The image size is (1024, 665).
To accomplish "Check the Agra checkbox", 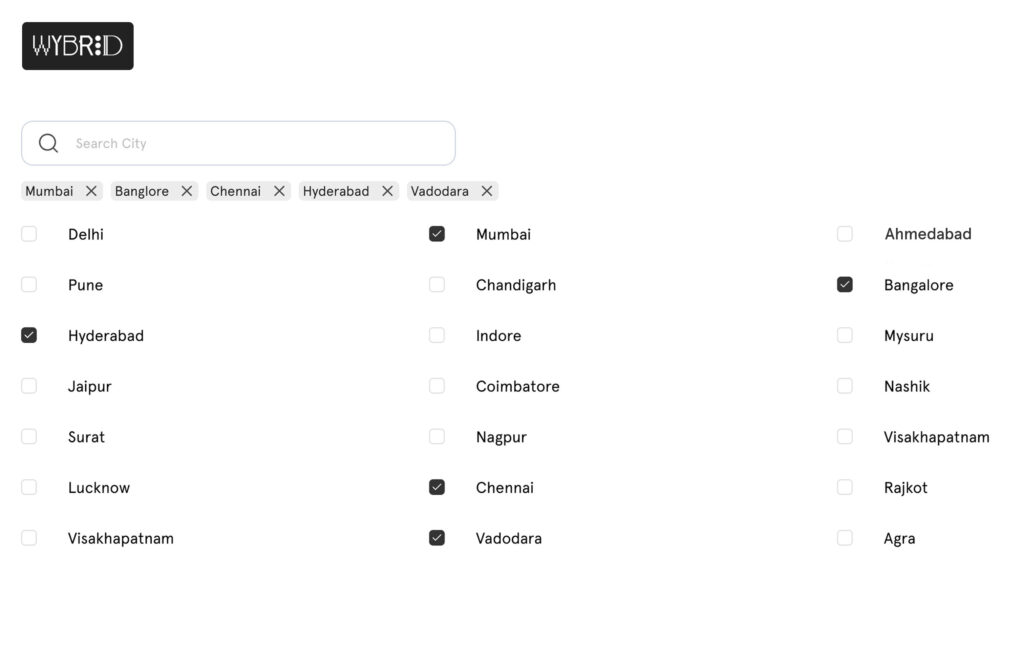I will 845,538.
